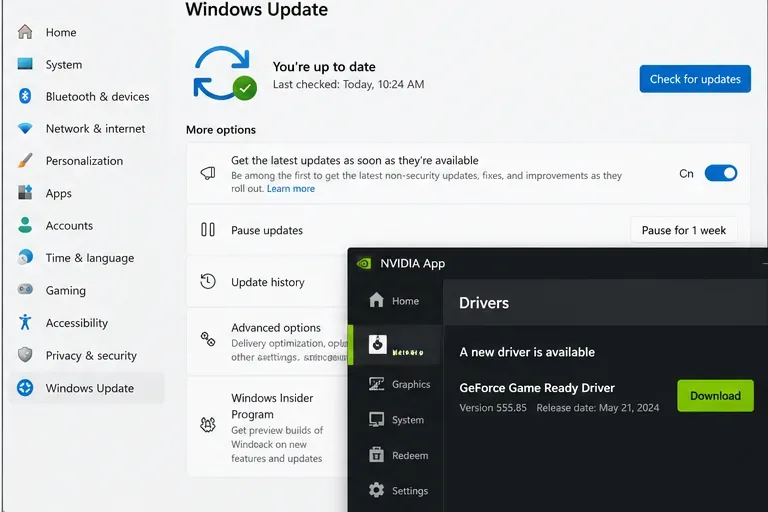The height and width of the screenshot is (512, 768).
Task: Select Redeem label in NVIDIA App sidebar
Action: 410,455
